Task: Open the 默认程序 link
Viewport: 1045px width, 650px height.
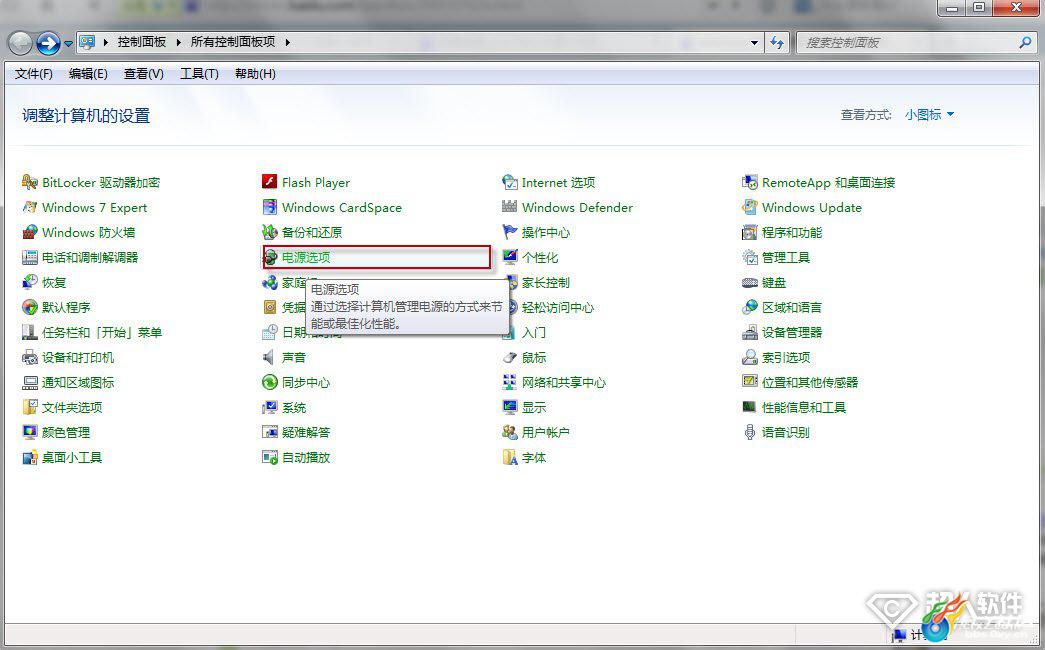Action: click(x=65, y=307)
